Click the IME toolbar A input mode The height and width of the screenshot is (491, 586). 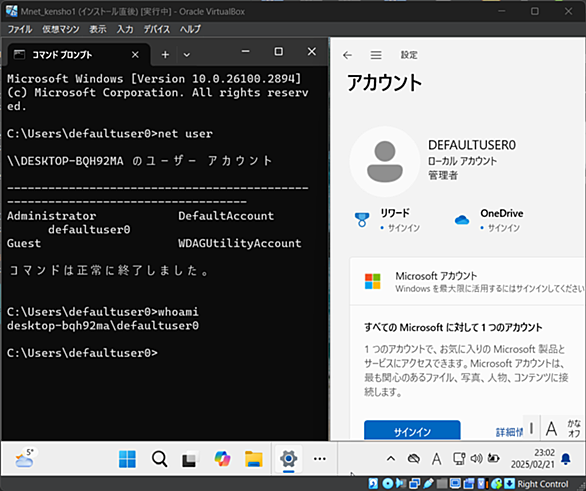tap(551, 429)
